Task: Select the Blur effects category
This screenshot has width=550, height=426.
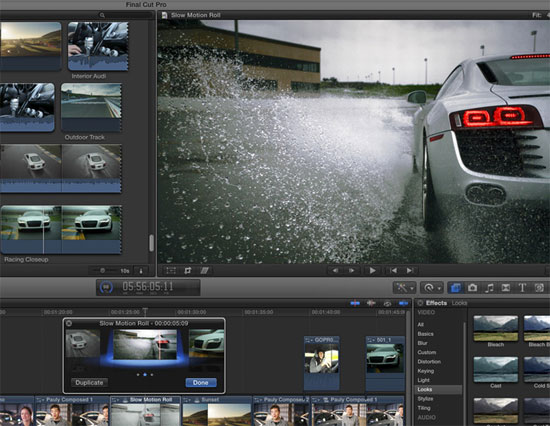Action: click(x=422, y=343)
